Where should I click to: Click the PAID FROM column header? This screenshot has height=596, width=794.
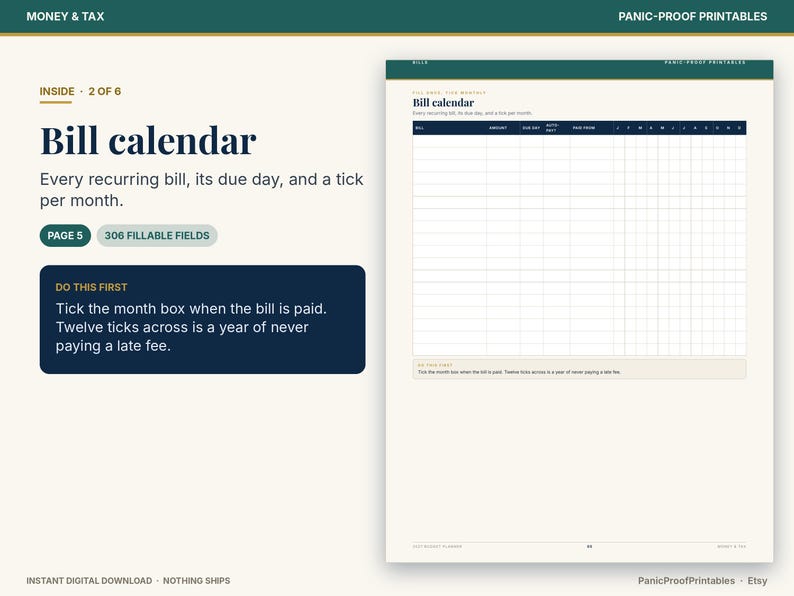(584, 128)
